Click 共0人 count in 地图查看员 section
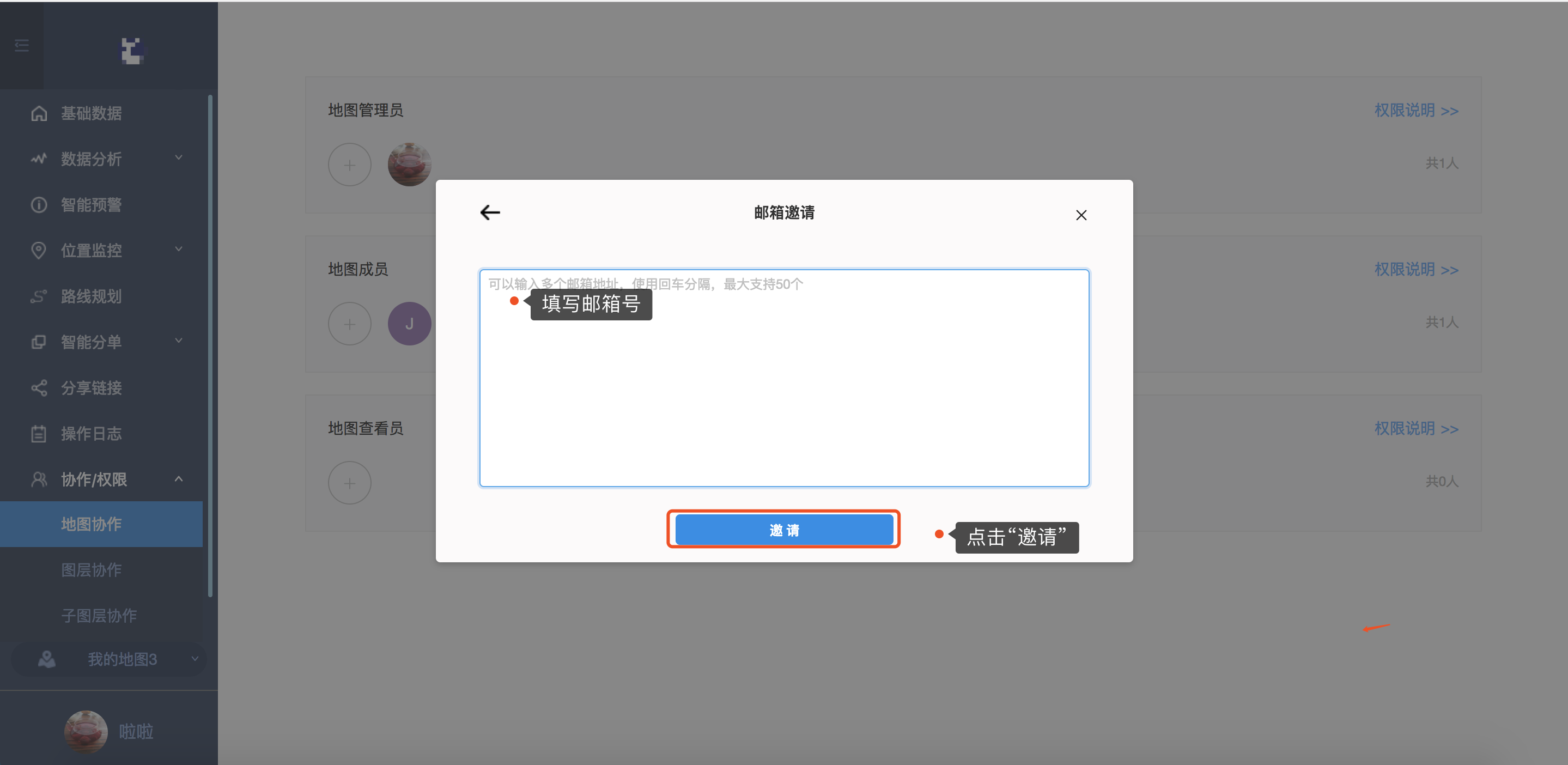The image size is (1568, 765). click(1442, 482)
